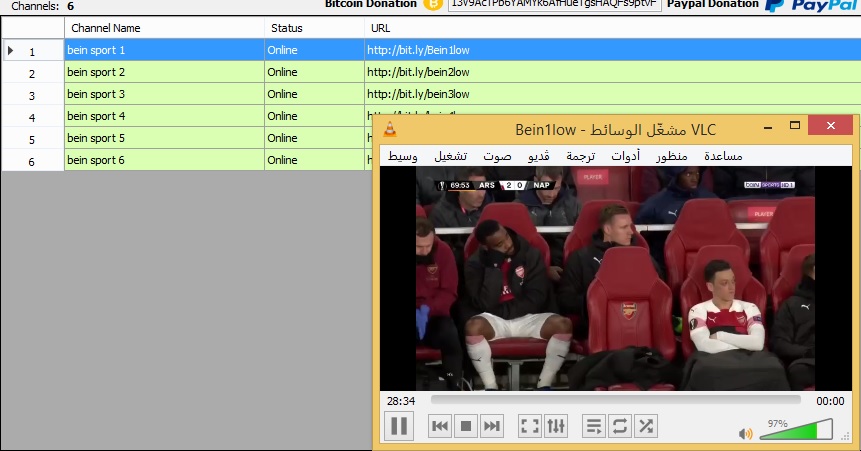The width and height of the screenshot is (861, 451).
Task: Open the PayPal donation logo
Action: [812, 5]
